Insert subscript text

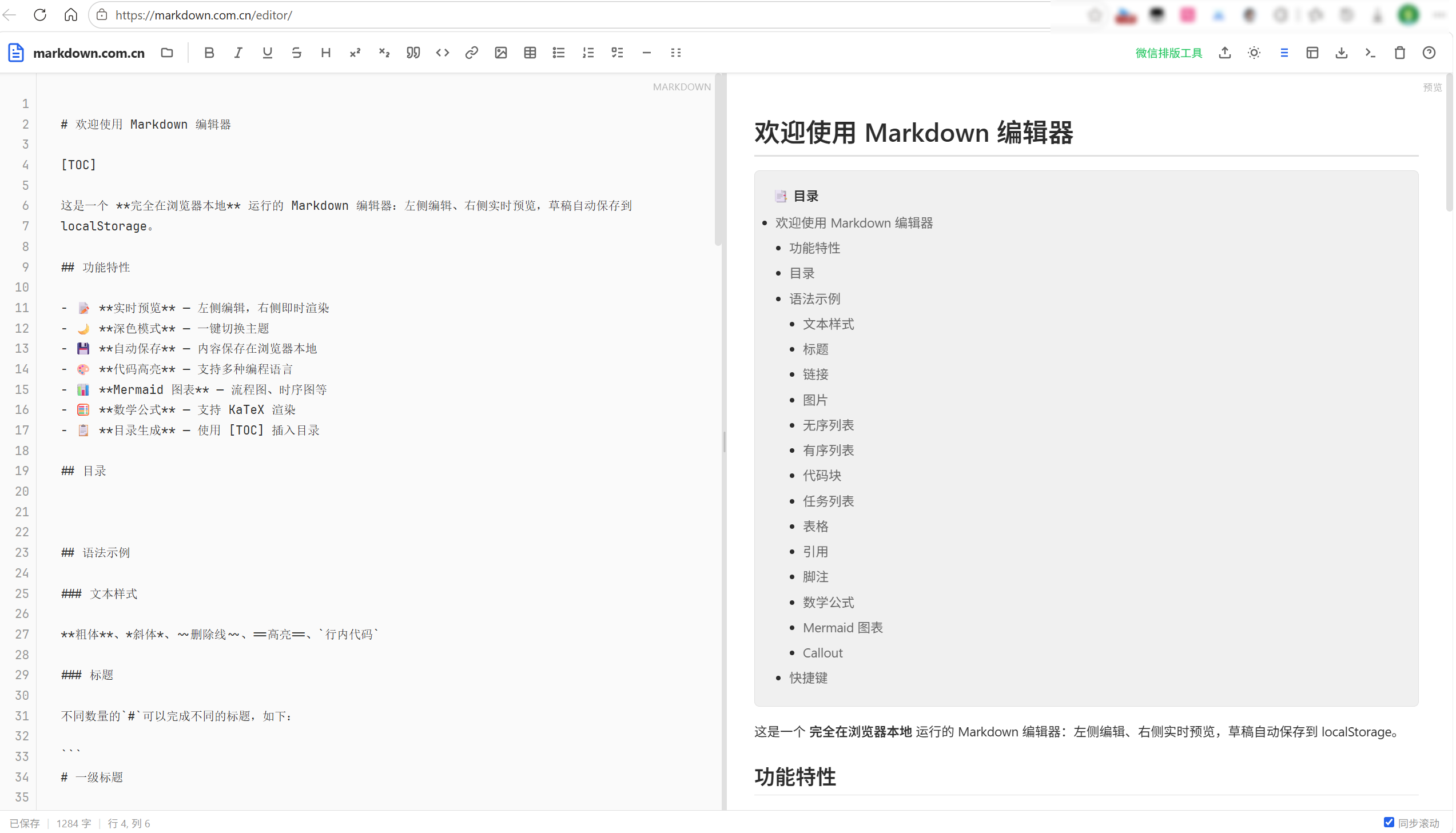tap(384, 53)
